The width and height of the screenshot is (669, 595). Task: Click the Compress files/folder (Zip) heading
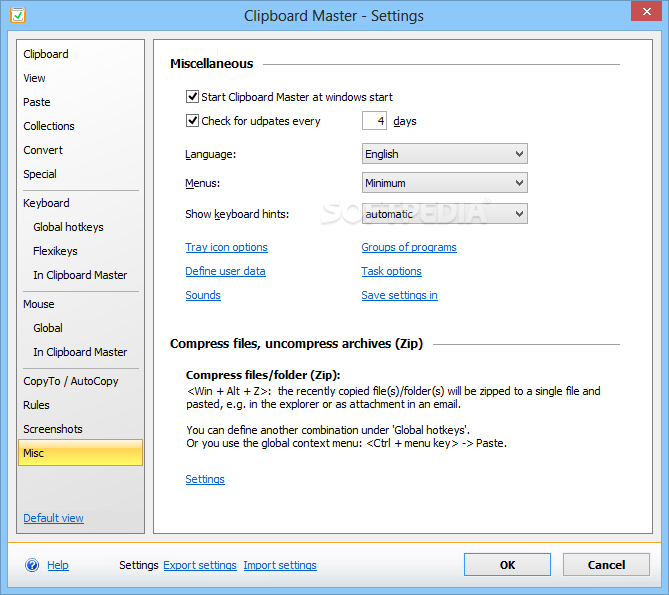[263, 375]
